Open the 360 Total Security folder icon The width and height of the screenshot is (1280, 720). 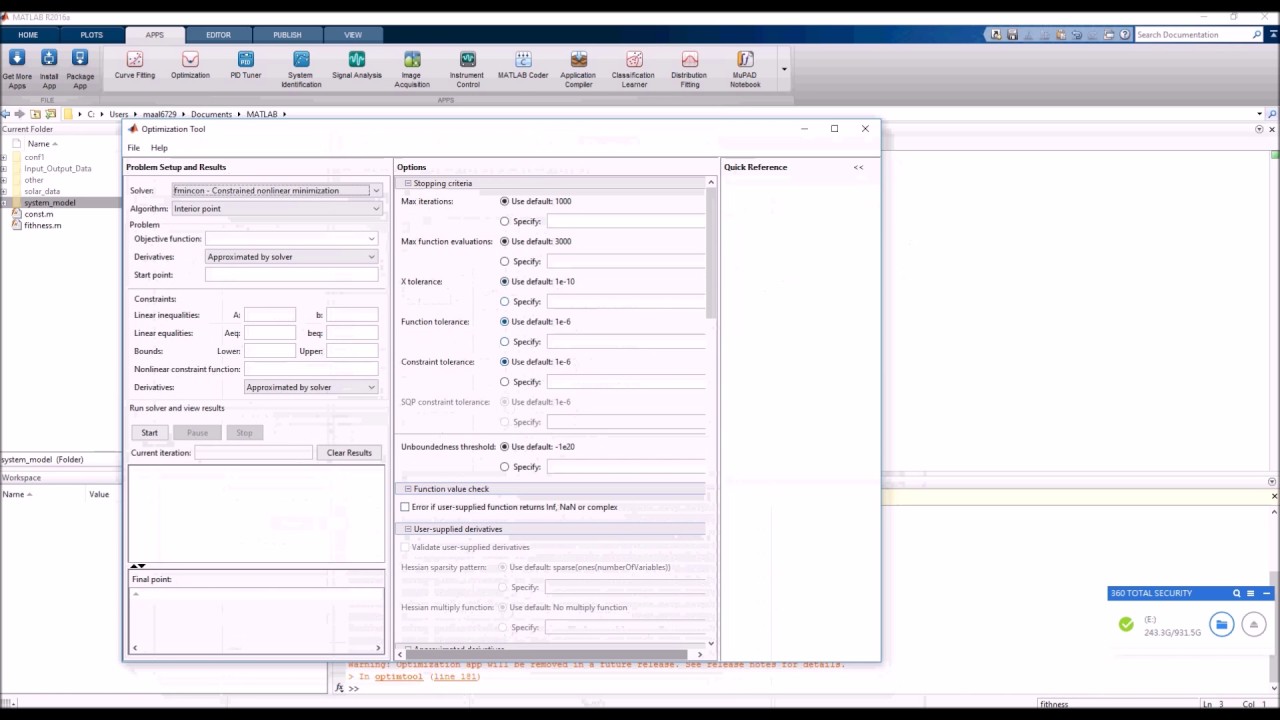click(1221, 625)
